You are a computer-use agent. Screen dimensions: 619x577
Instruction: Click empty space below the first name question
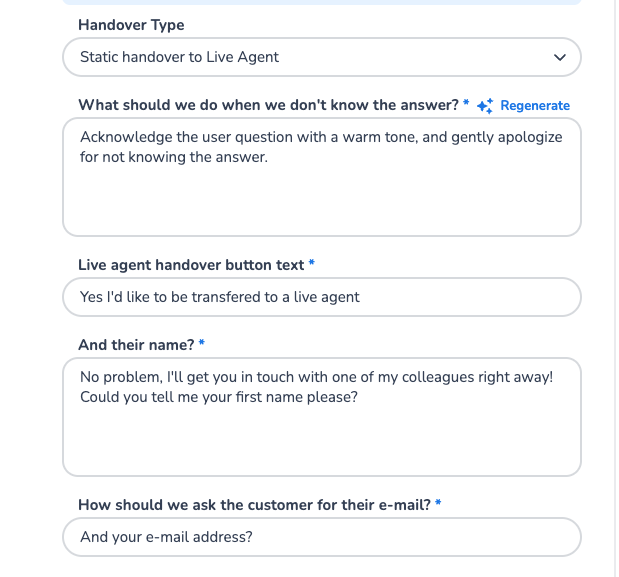pos(320,445)
